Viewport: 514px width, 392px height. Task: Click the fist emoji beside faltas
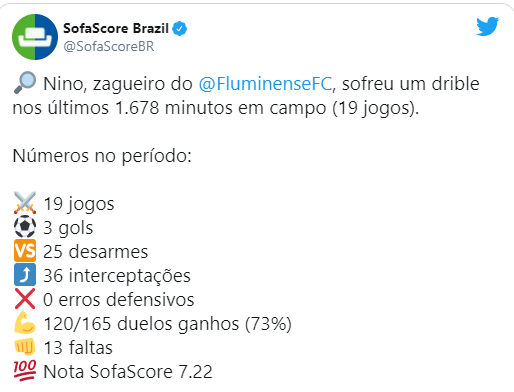tap(25, 347)
